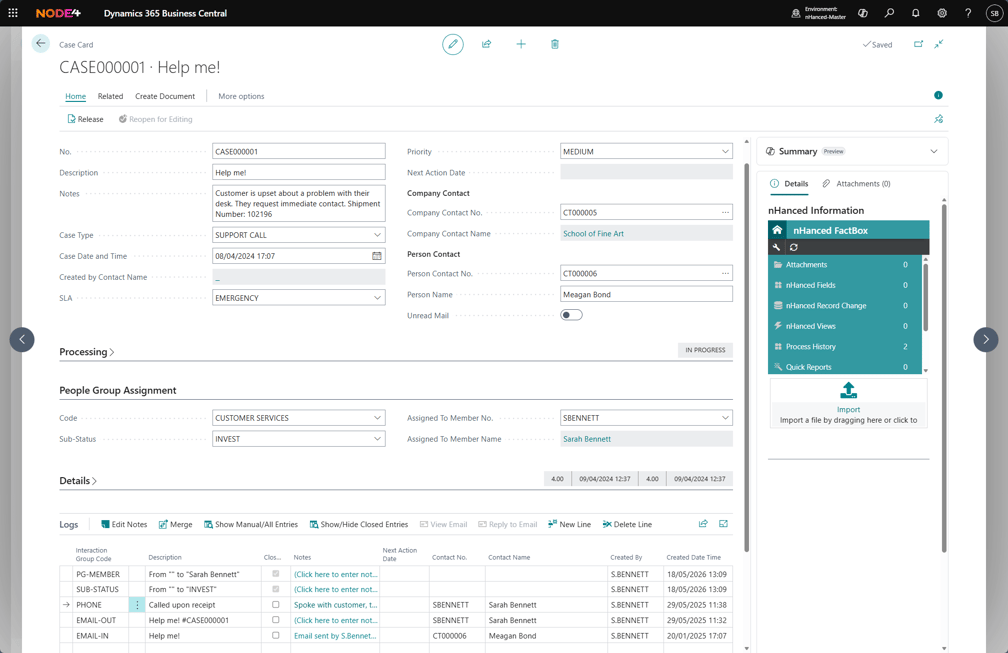This screenshot has width=1008, height=653.
Task: Click the teal info circle icon
Action: (938, 95)
